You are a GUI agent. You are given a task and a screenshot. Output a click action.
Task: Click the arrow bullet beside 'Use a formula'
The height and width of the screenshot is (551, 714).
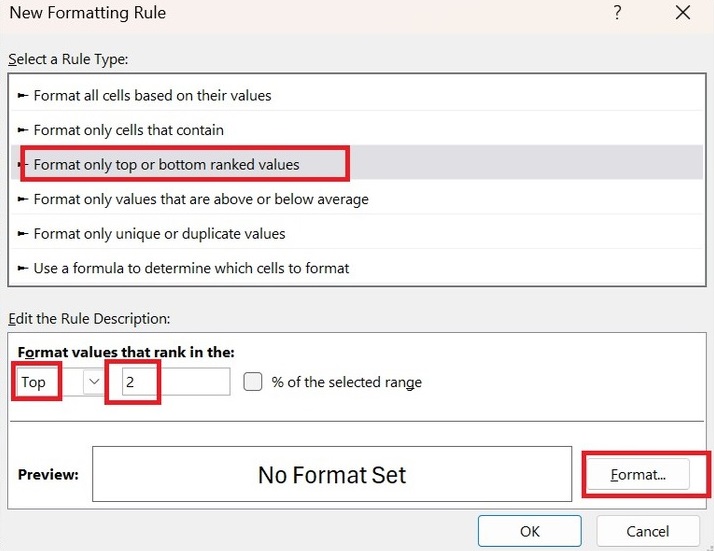click(x=23, y=268)
